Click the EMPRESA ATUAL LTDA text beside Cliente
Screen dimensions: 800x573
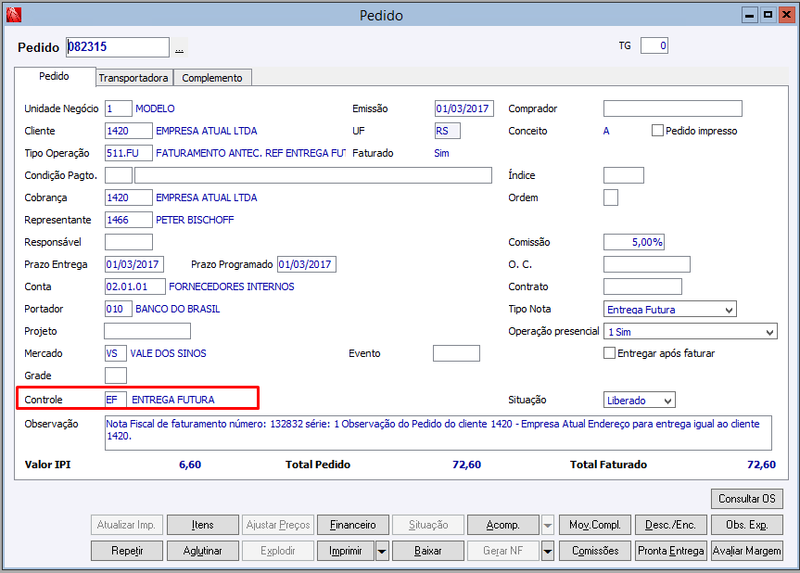click(207, 131)
